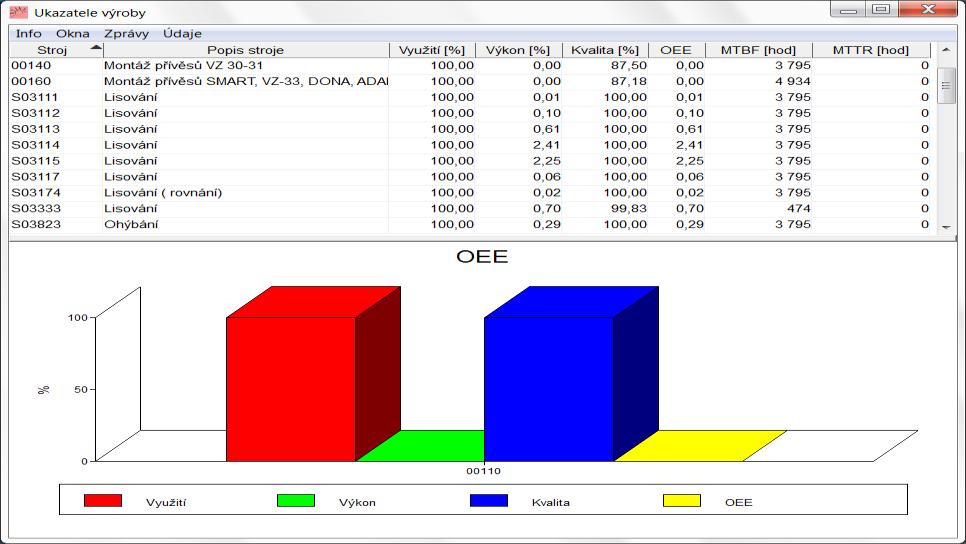Viewport: 966px width, 544px height.
Task: Click Kvalita value 87,50
Action: pos(628,65)
